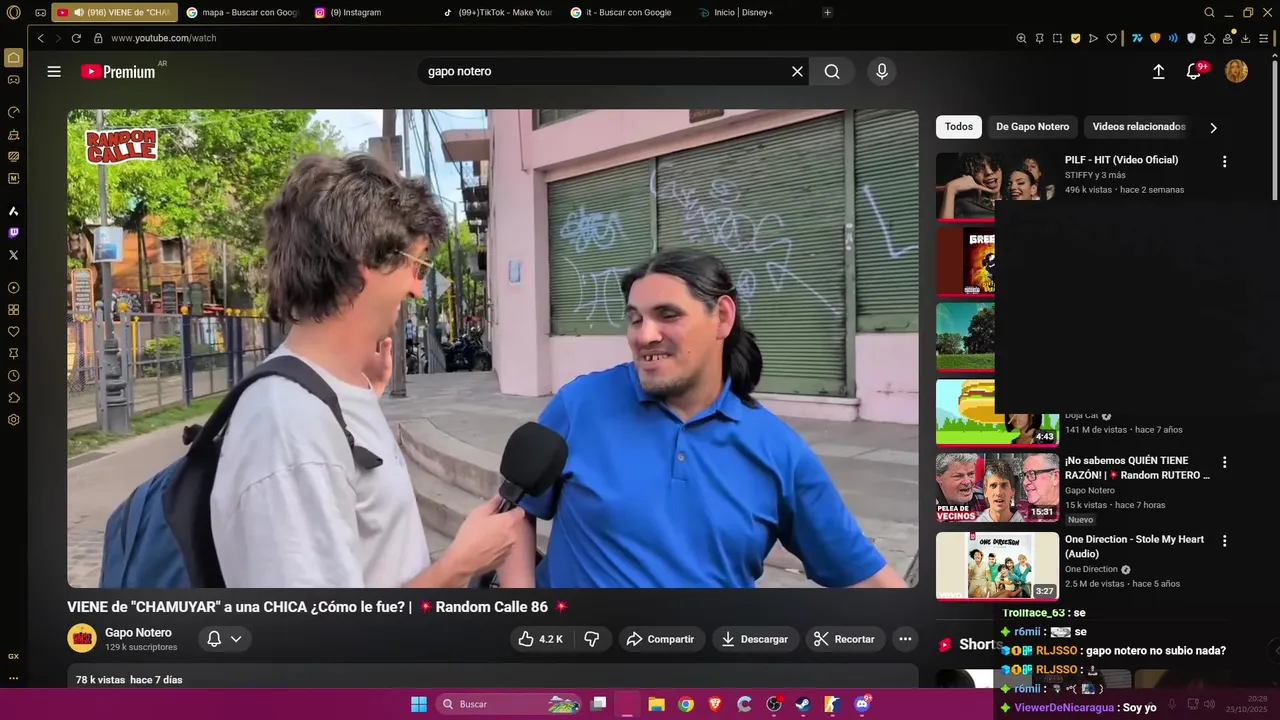Screen dimensions: 1280x720
Task: Select the Videos relacionados filter chip
Action: coord(1138,127)
